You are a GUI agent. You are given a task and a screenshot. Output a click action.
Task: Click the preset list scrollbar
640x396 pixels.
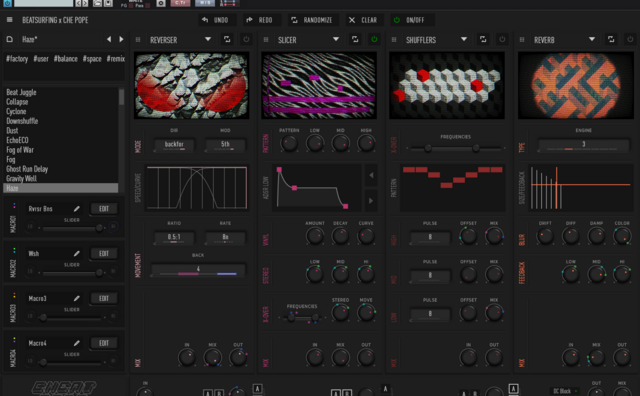click(x=121, y=97)
